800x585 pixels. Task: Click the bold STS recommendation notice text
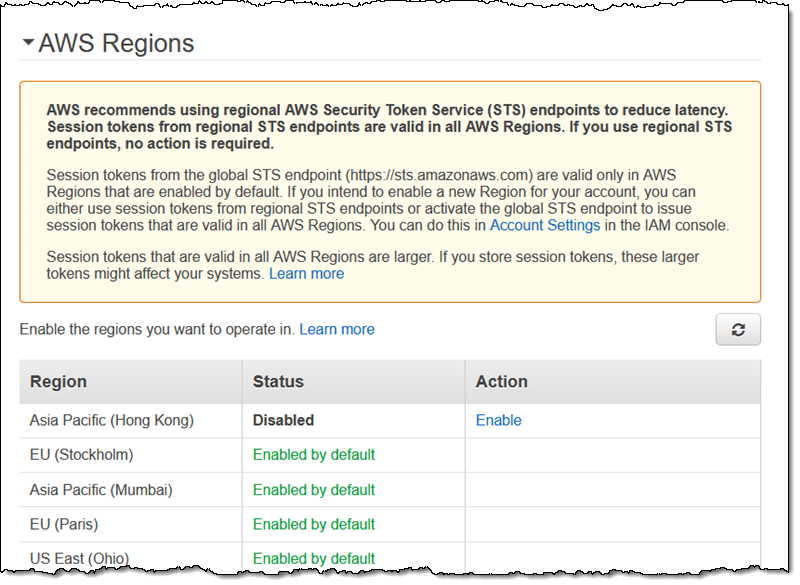(x=389, y=127)
